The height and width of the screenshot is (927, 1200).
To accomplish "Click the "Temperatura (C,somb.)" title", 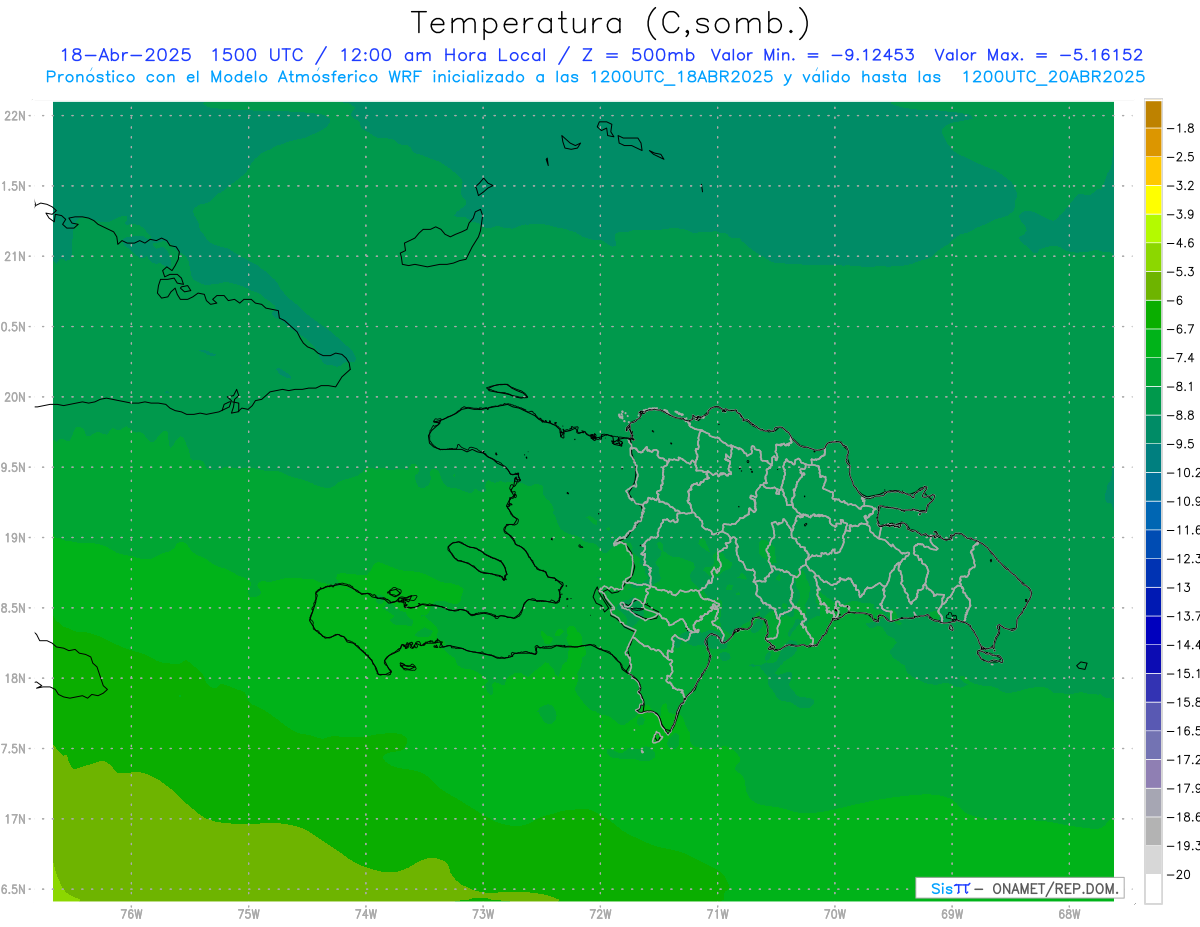I will click(x=610, y=24).
